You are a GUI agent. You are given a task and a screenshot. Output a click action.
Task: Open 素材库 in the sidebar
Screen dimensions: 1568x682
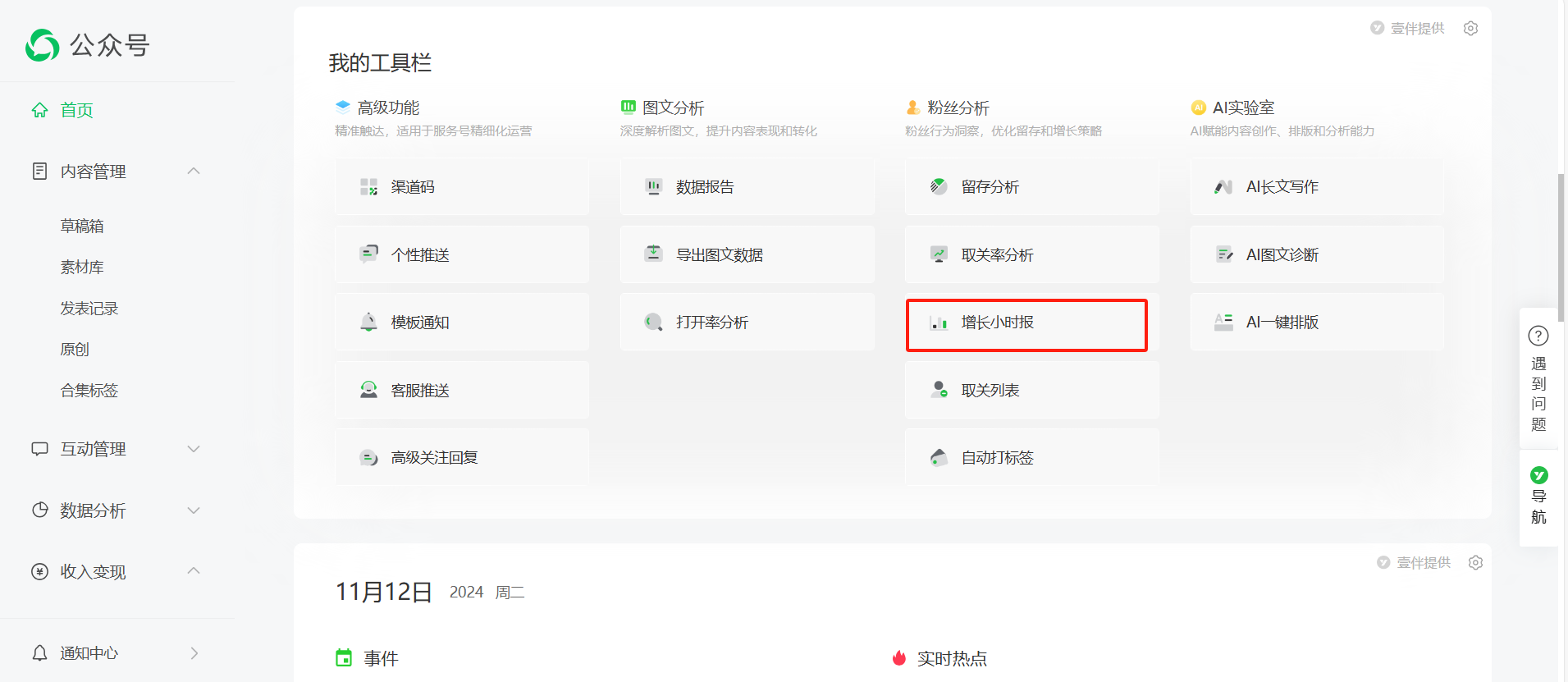coord(82,267)
